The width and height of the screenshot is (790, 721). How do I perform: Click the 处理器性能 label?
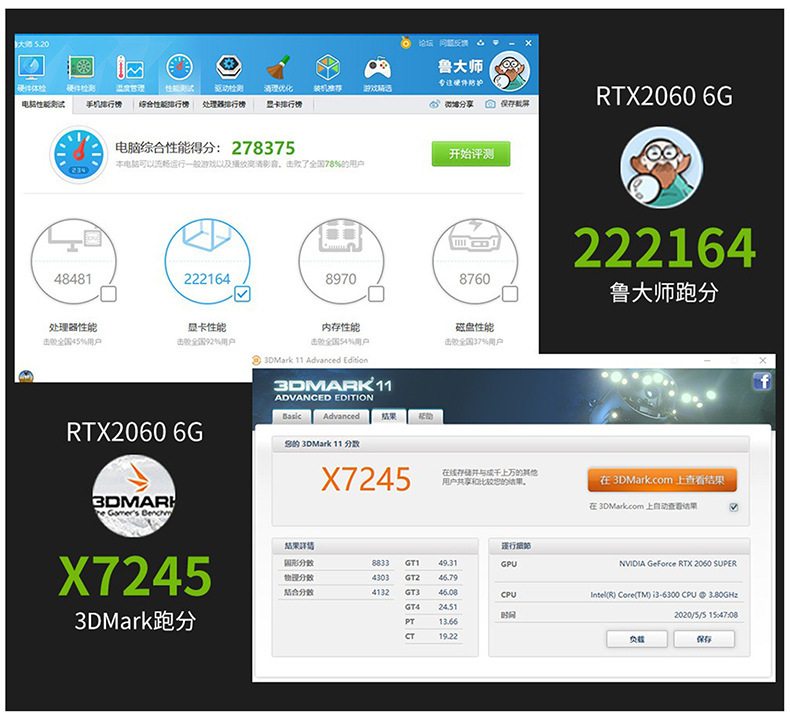[73, 327]
